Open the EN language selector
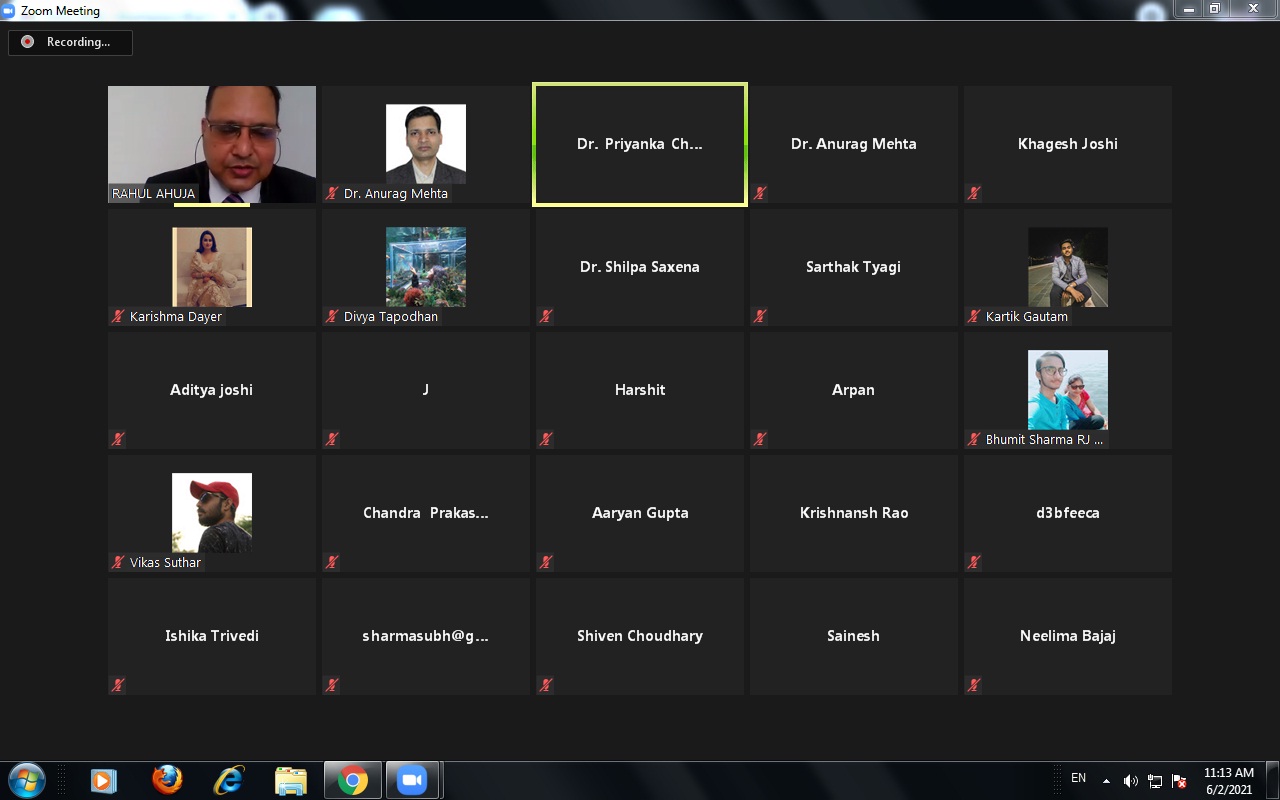The width and height of the screenshot is (1280, 800). pos(1078,778)
